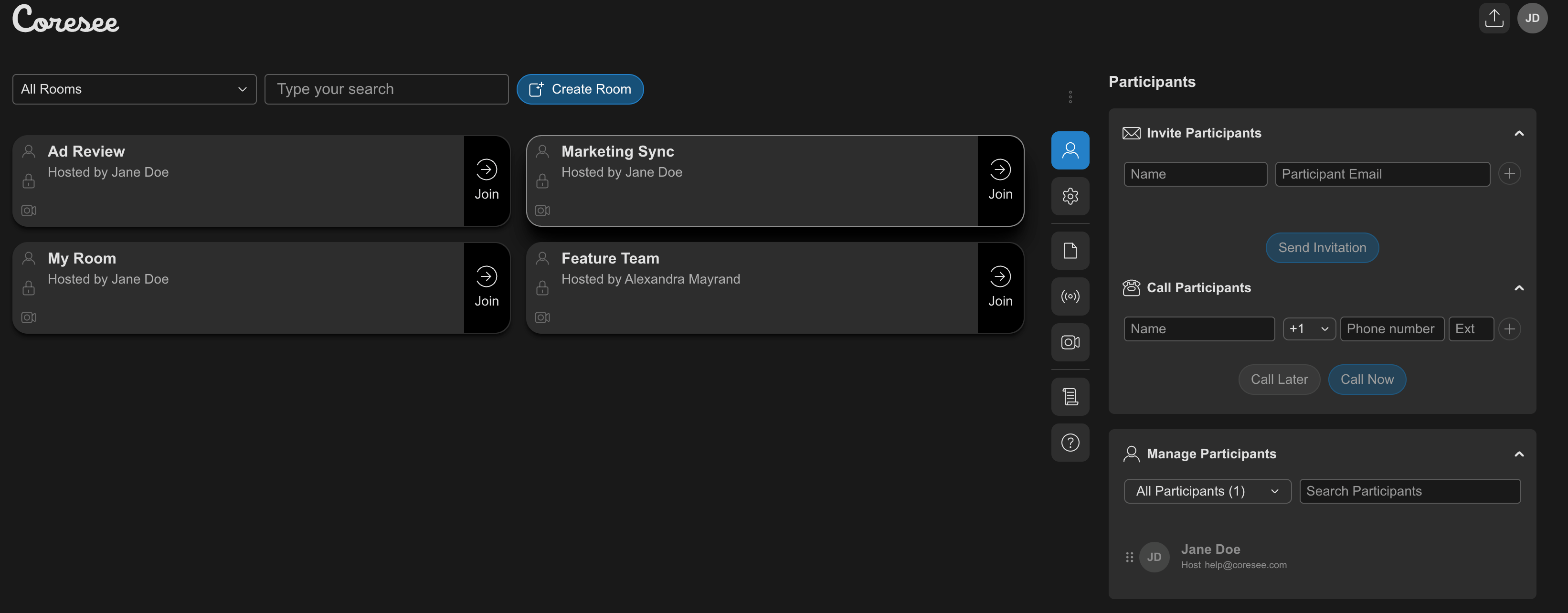This screenshot has width=1568, height=613.
Task: Focus the invite Name input field
Action: coord(1195,174)
